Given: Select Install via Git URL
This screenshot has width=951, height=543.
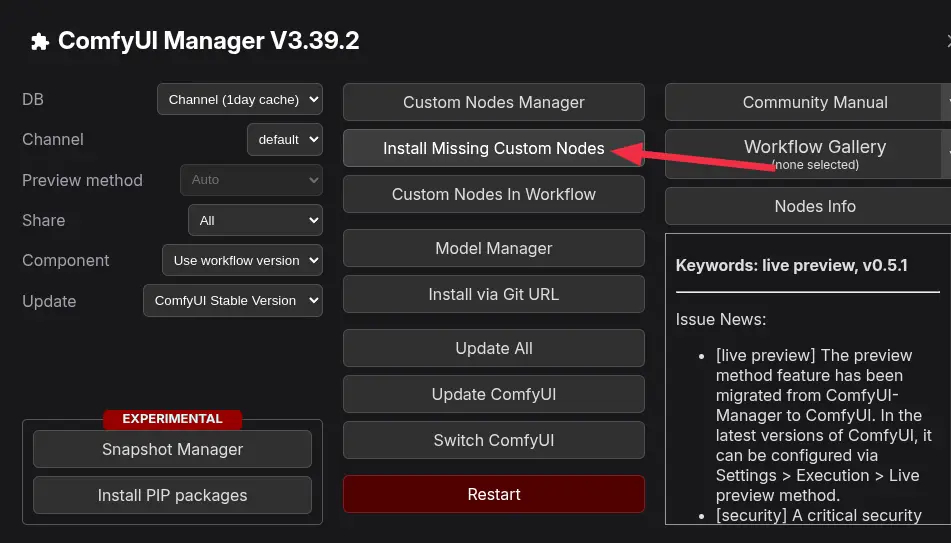Looking at the screenshot, I should [x=493, y=294].
